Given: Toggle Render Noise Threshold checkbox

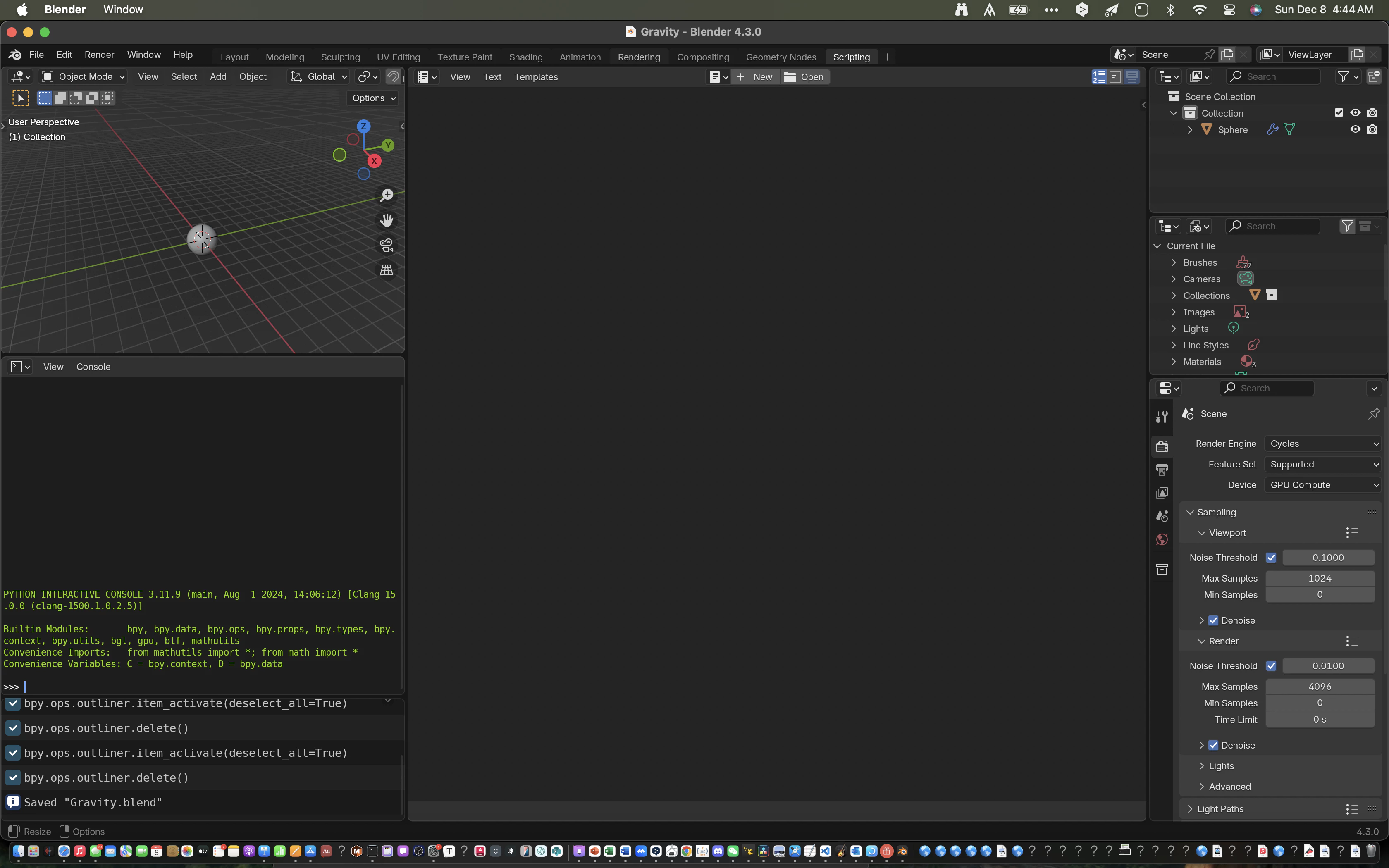Looking at the screenshot, I should [1271, 666].
